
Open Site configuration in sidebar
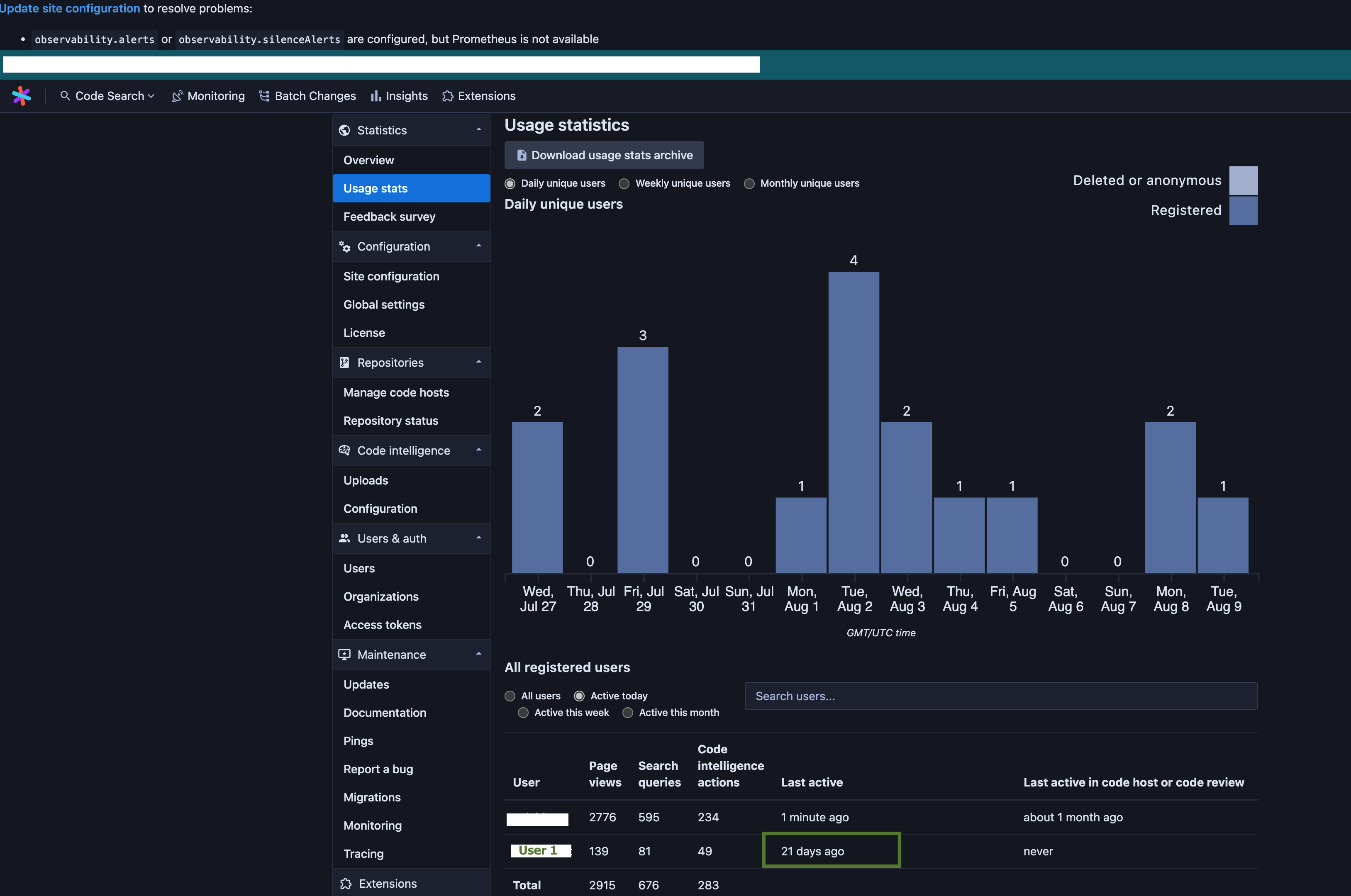391,276
